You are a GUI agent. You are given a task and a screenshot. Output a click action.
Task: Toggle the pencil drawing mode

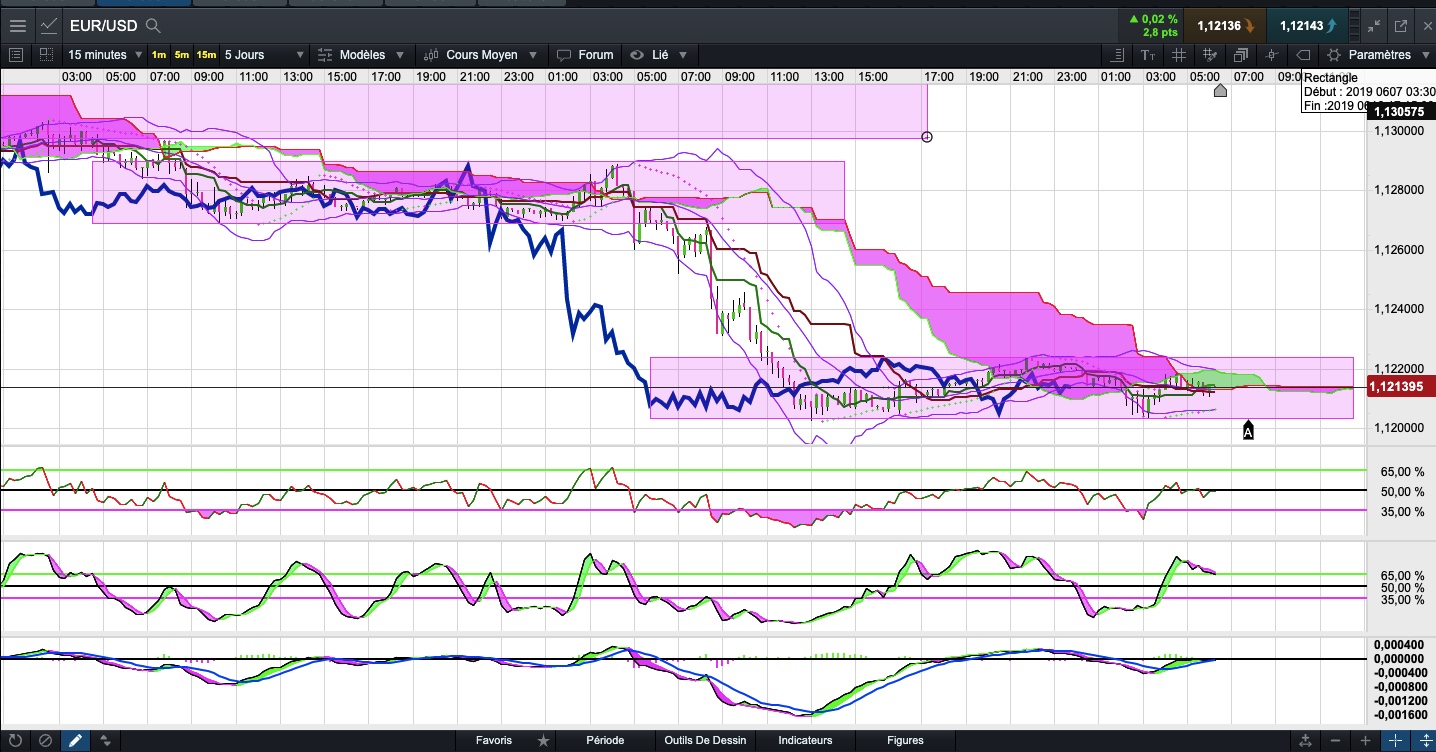tap(75, 741)
